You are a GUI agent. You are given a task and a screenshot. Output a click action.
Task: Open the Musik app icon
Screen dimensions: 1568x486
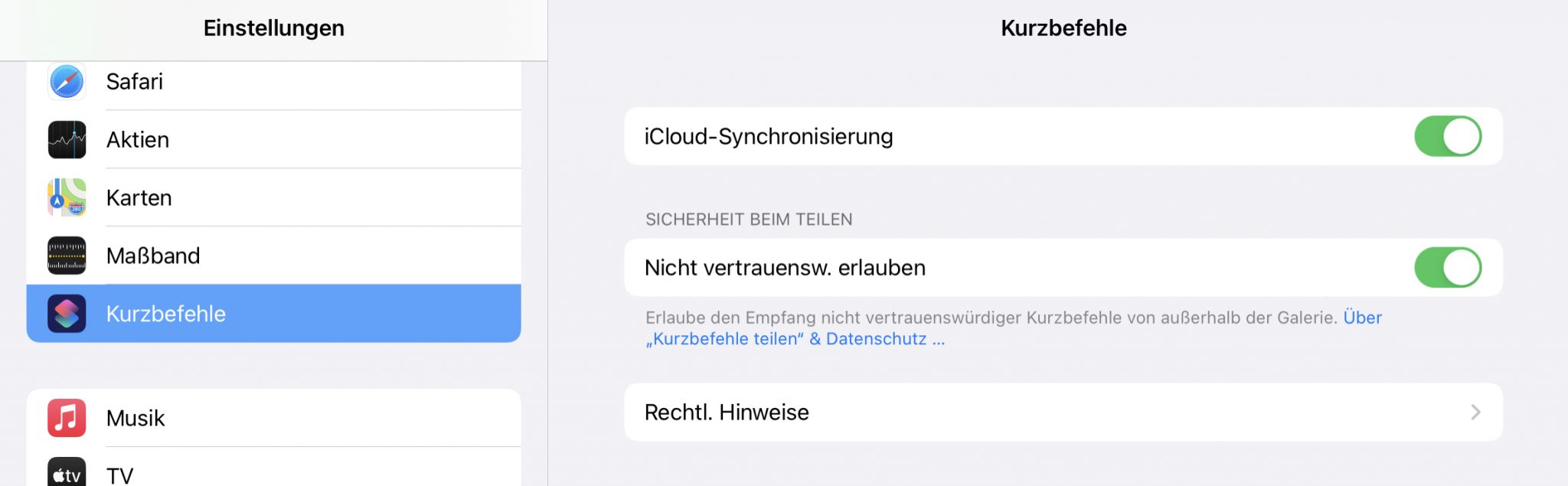[67, 418]
